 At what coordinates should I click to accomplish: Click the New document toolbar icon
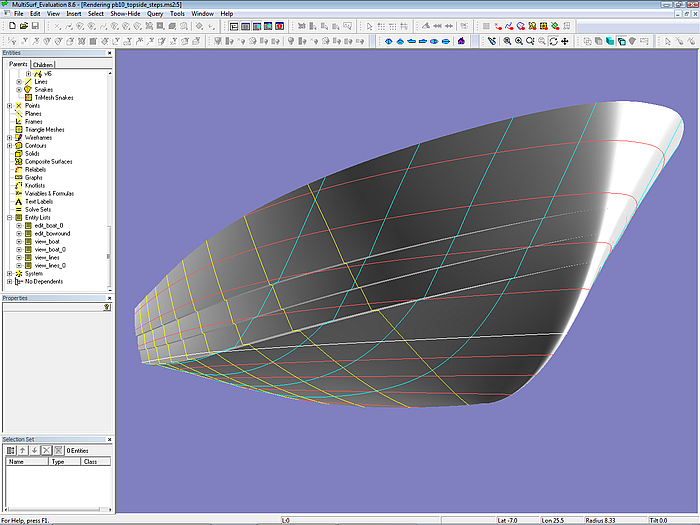[13, 26]
